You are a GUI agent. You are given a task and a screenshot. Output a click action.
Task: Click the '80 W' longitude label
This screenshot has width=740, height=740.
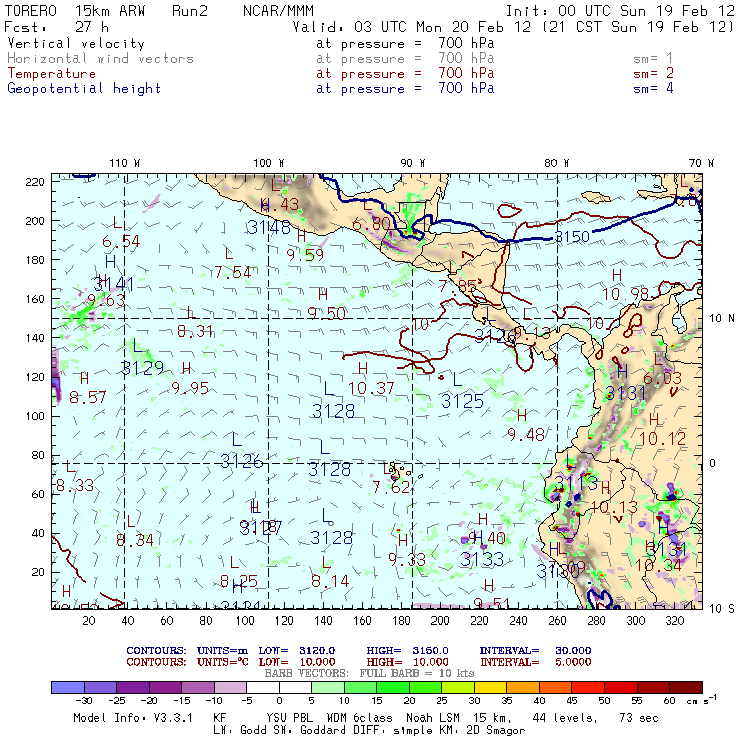pos(556,163)
